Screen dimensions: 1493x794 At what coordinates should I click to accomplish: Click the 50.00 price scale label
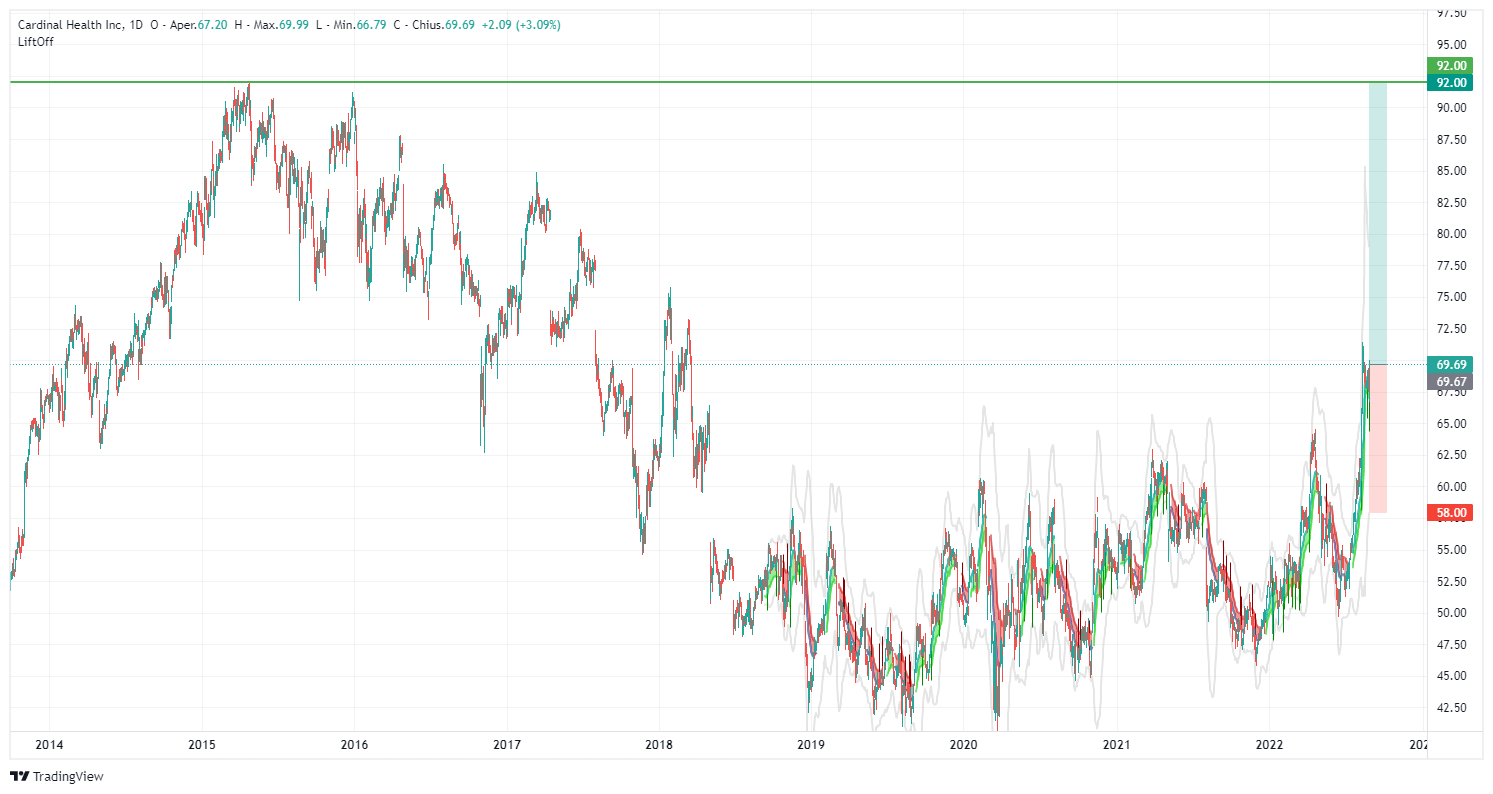click(1451, 613)
